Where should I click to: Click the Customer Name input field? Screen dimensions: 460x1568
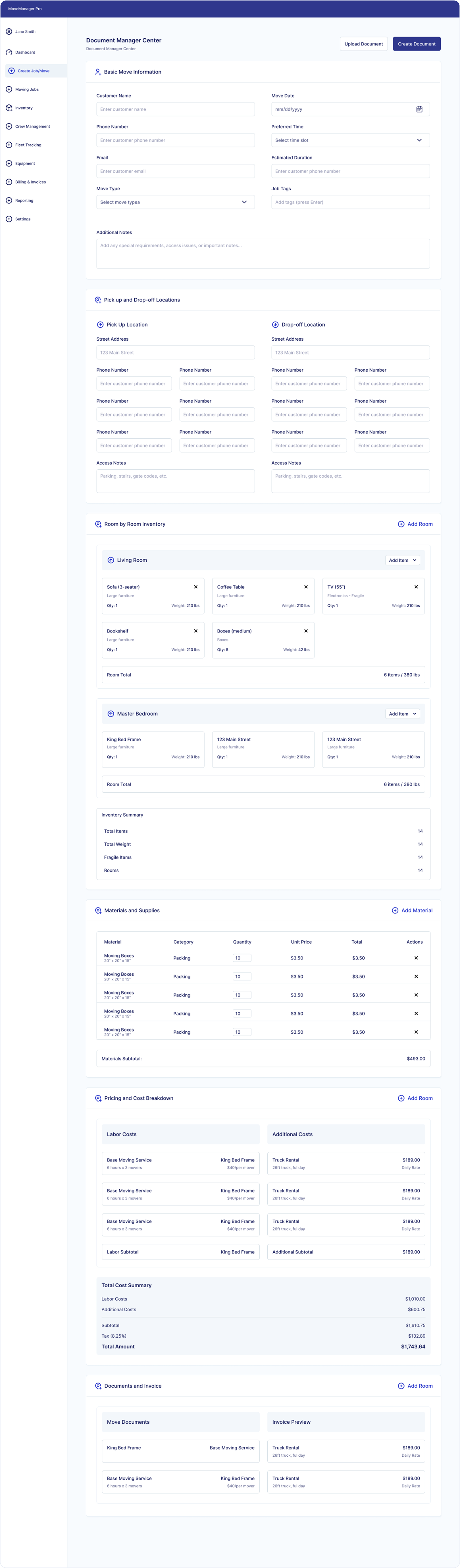176,110
